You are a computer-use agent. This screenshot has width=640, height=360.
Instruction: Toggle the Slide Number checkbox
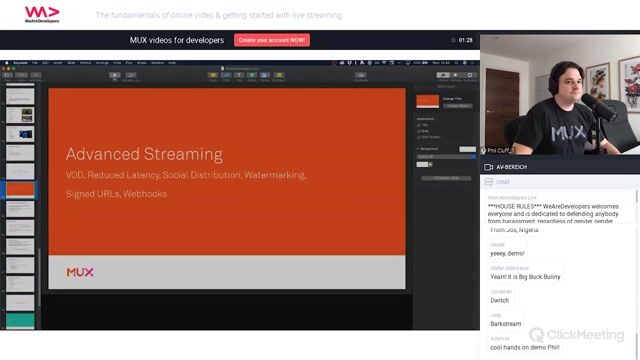[419, 137]
